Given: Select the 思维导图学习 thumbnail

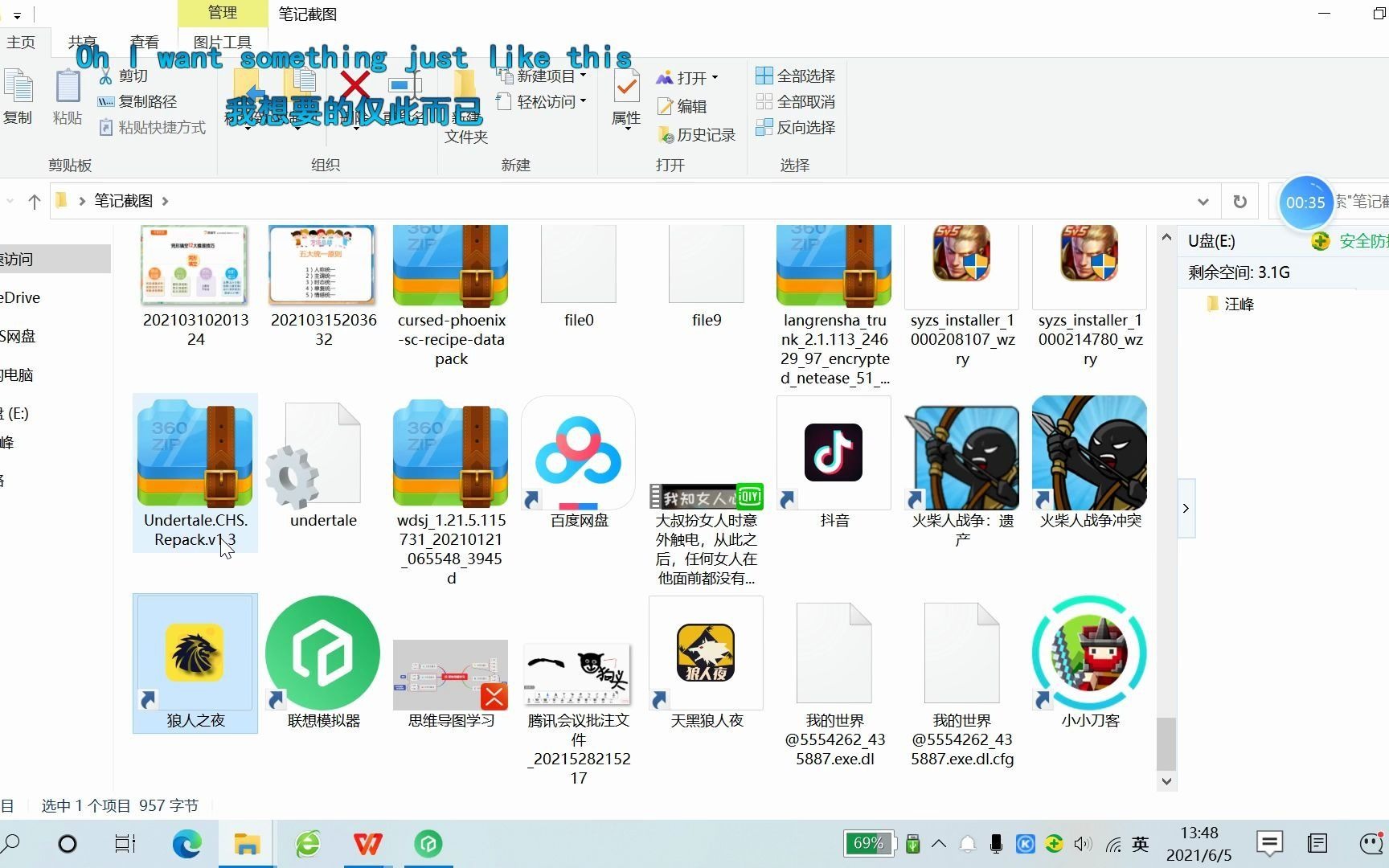Looking at the screenshot, I should pos(451,683).
